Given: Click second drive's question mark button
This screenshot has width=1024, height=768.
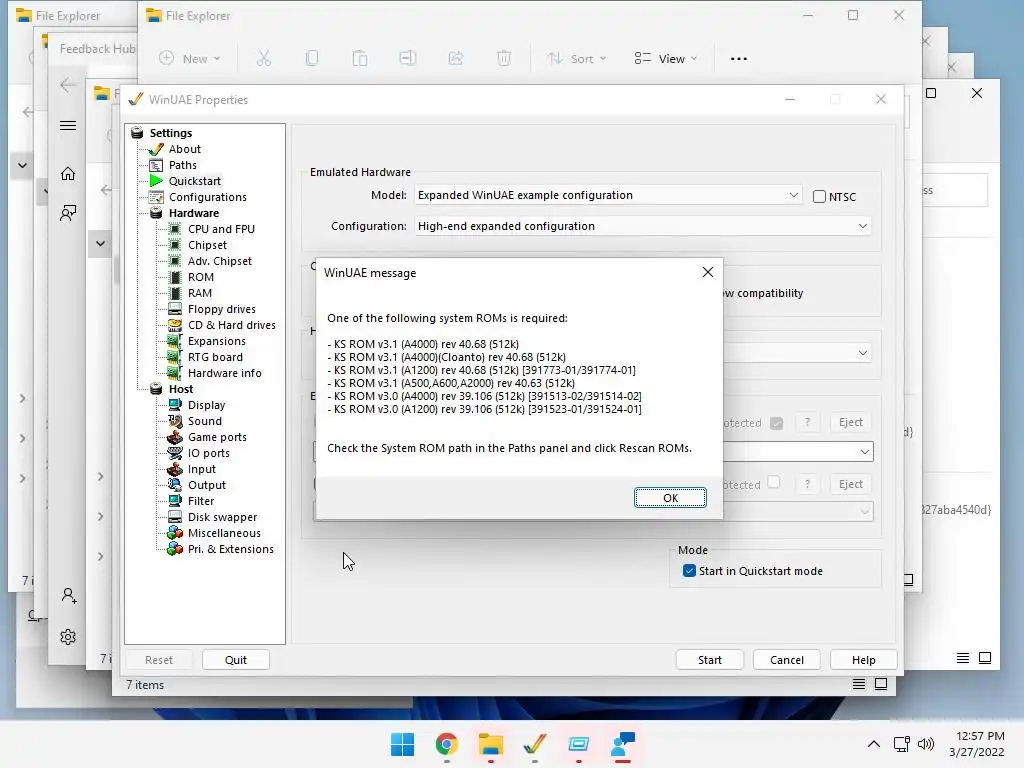Looking at the screenshot, I should 807,484.
